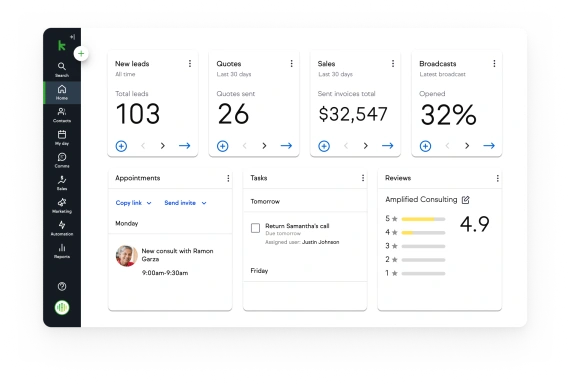Open Broadcasts card options menu
Screen dimensions: 570x385
[x=494, y=64]
